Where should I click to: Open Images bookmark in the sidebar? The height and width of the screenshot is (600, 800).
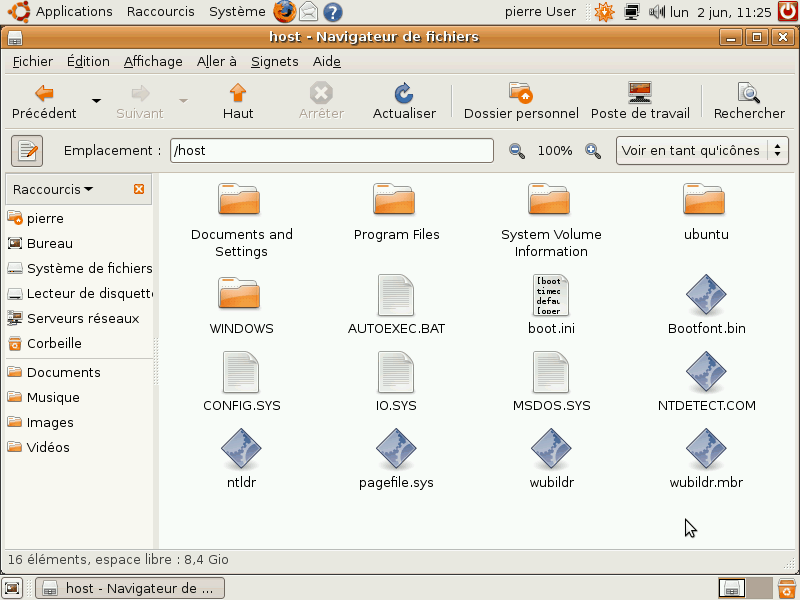[x=79, y=422]
